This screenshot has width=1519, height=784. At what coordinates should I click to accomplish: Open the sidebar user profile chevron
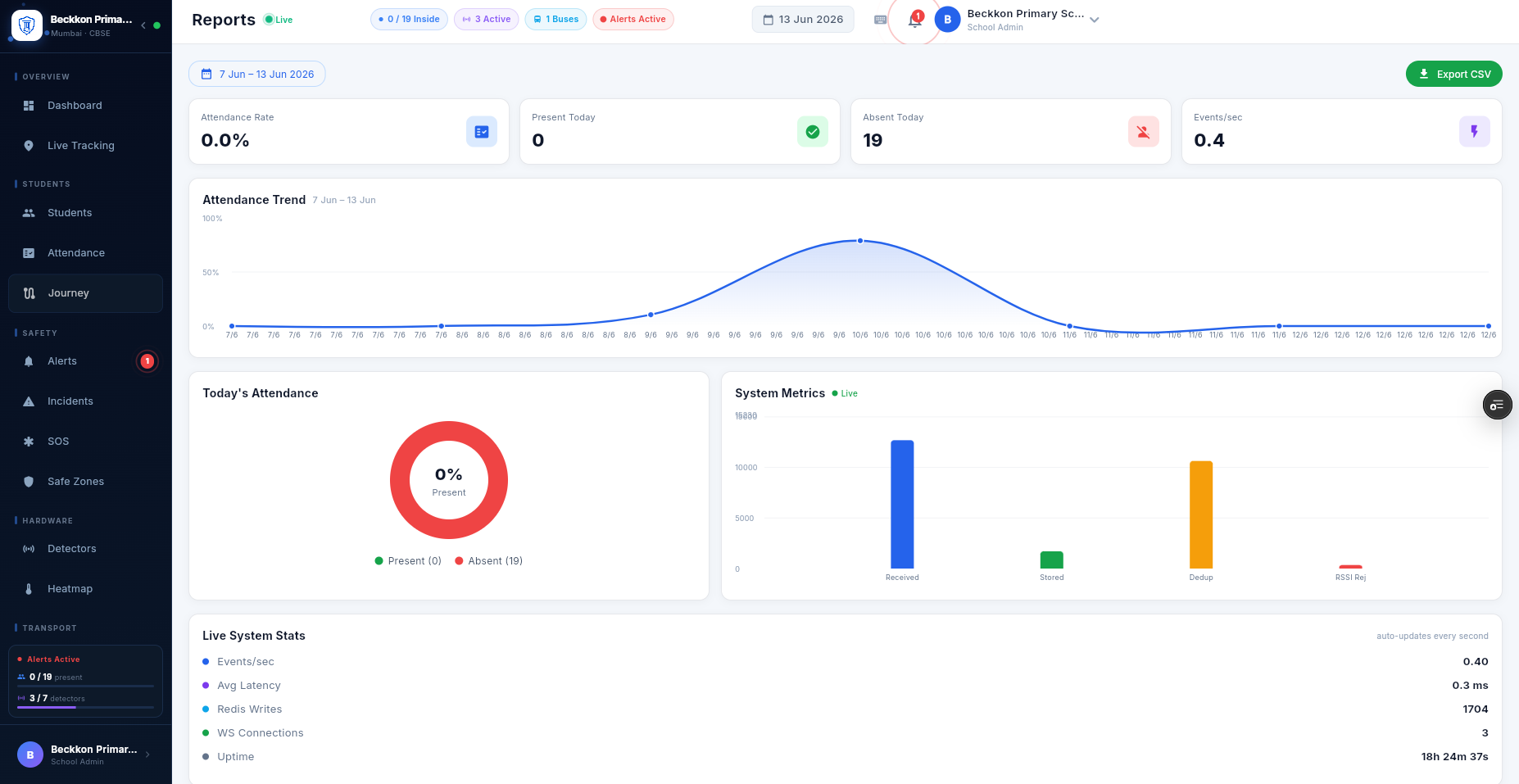point(147,755)
